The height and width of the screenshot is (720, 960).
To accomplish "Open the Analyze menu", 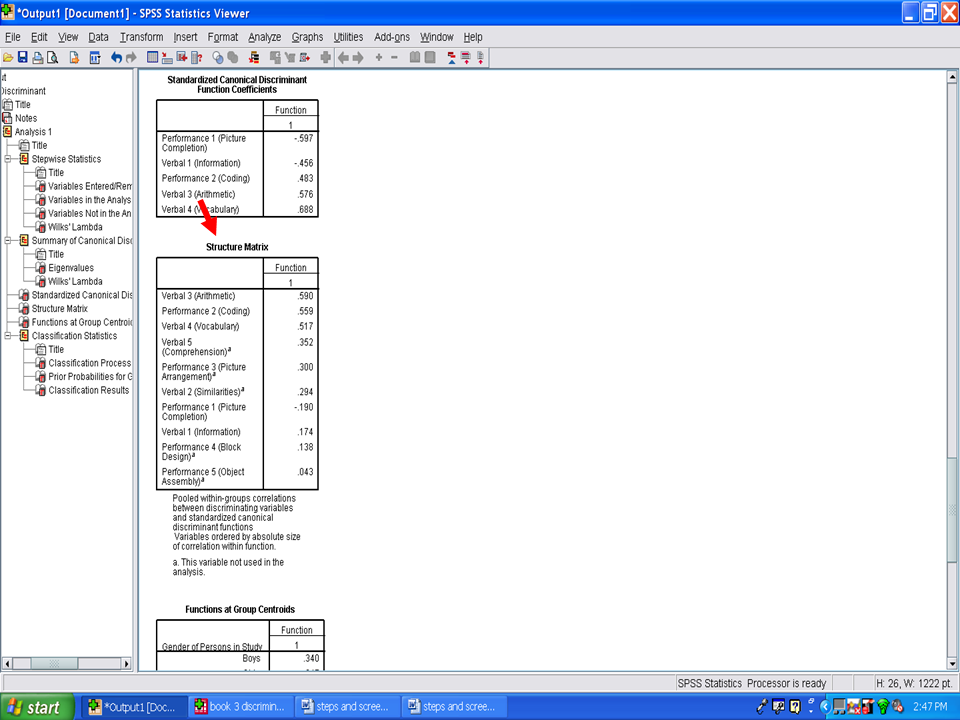I will coord(265,37).
